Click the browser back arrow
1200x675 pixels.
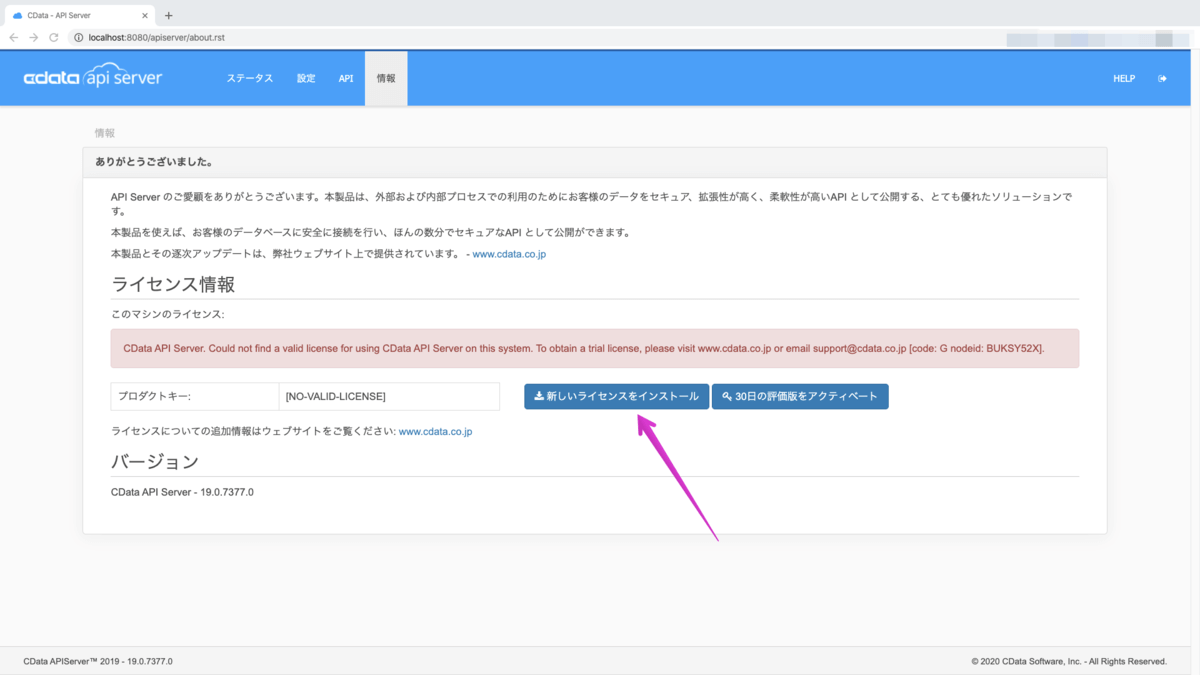coord(14,37)
